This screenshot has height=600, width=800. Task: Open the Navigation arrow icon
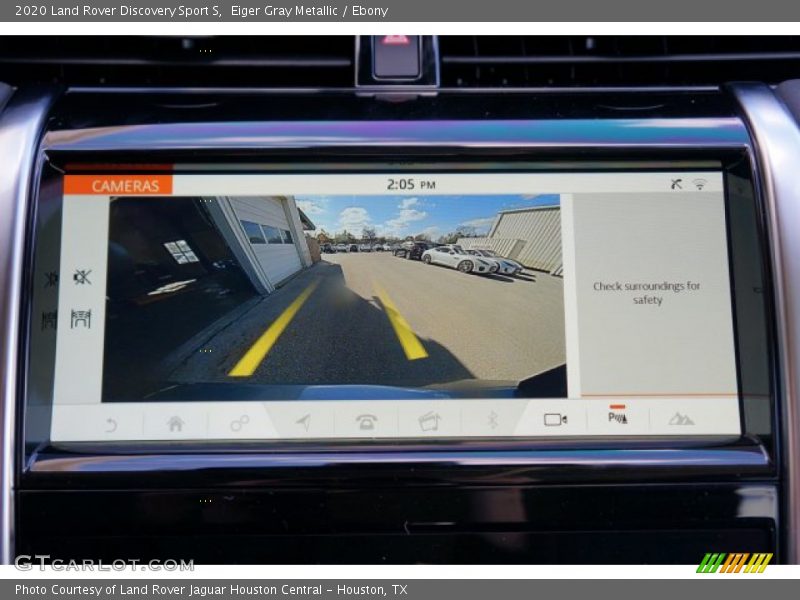[304, 422]
